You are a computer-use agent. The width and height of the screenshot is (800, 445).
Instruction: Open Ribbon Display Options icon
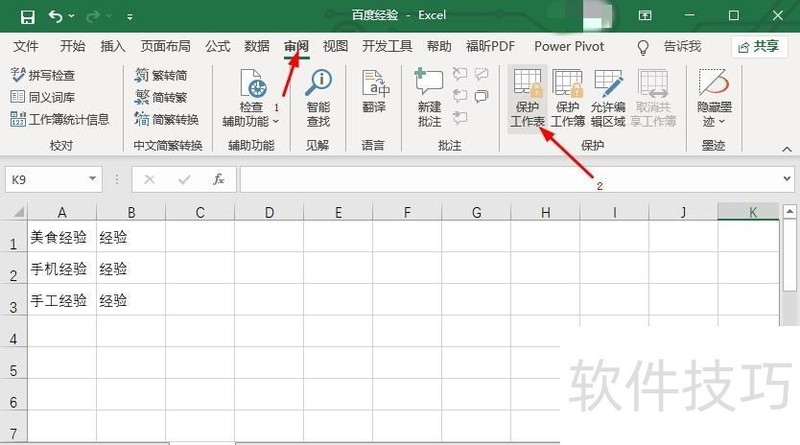tap(645, 15)
